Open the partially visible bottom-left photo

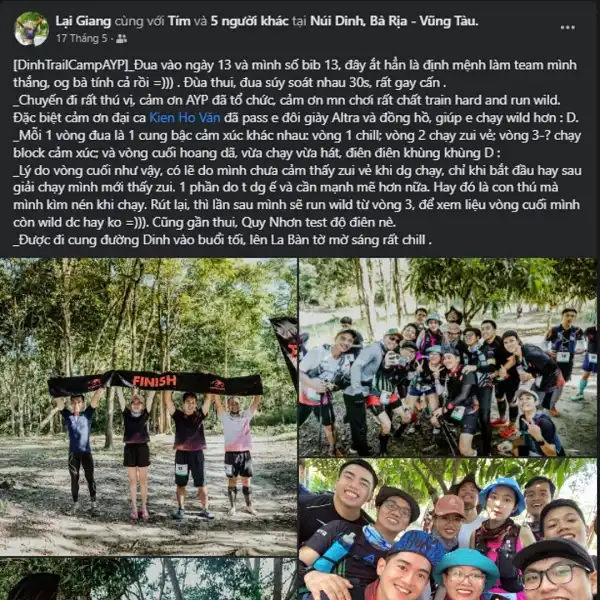(x=148, y=579)
